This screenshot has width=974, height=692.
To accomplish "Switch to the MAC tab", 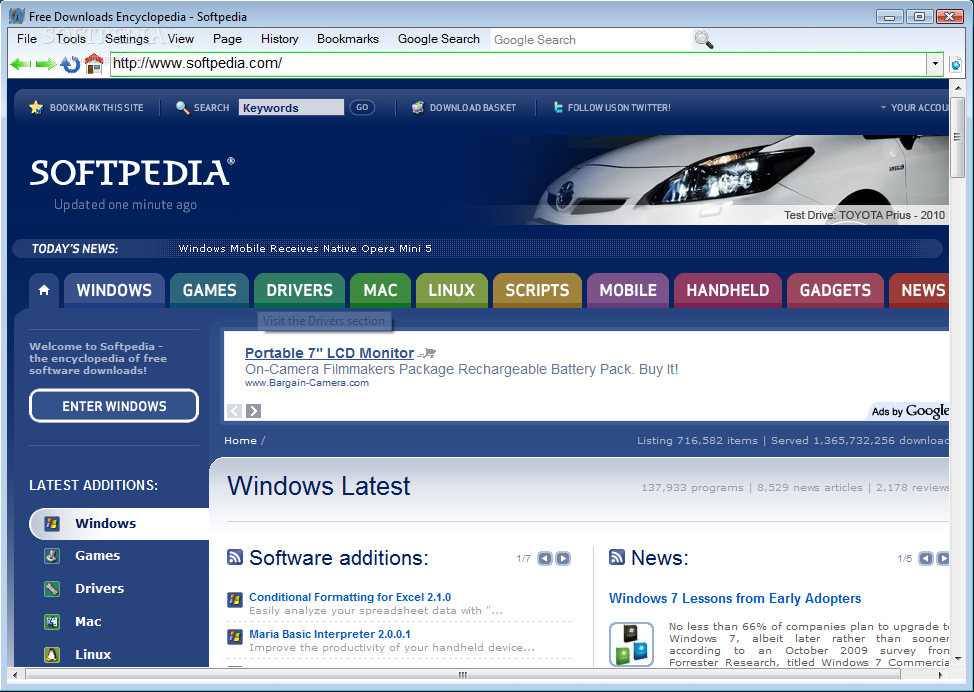I will 380,290.
